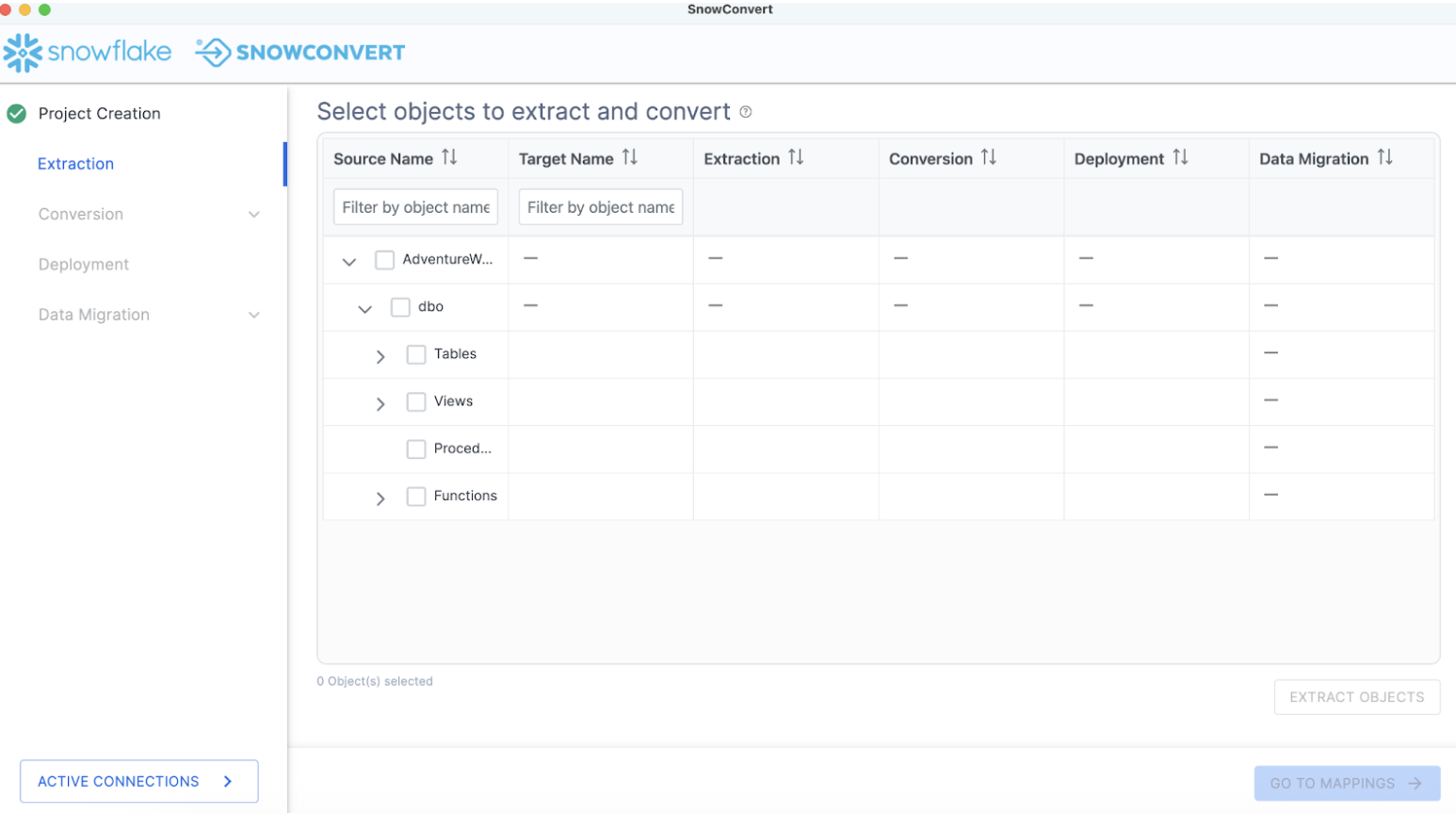
Task: Click the Source Name filter field
Action: tap(415, 207)
